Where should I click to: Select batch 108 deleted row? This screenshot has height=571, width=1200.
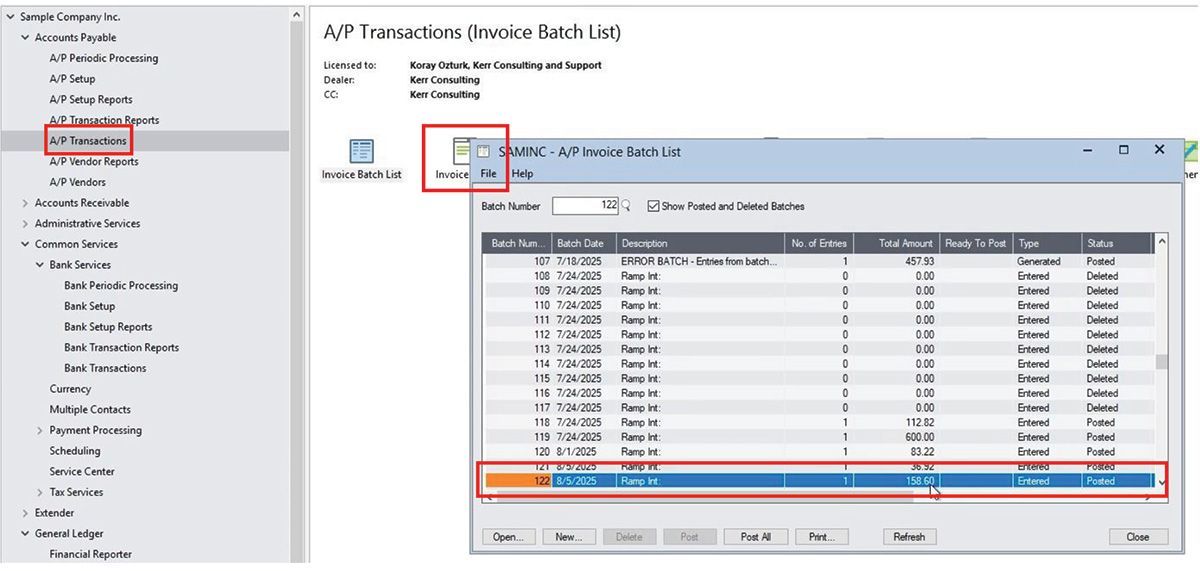(819, 276)
